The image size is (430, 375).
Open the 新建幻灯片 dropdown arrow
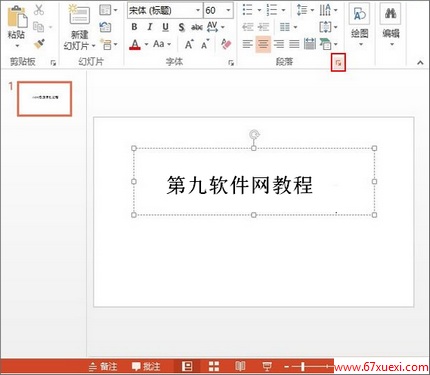coord(94,46)
